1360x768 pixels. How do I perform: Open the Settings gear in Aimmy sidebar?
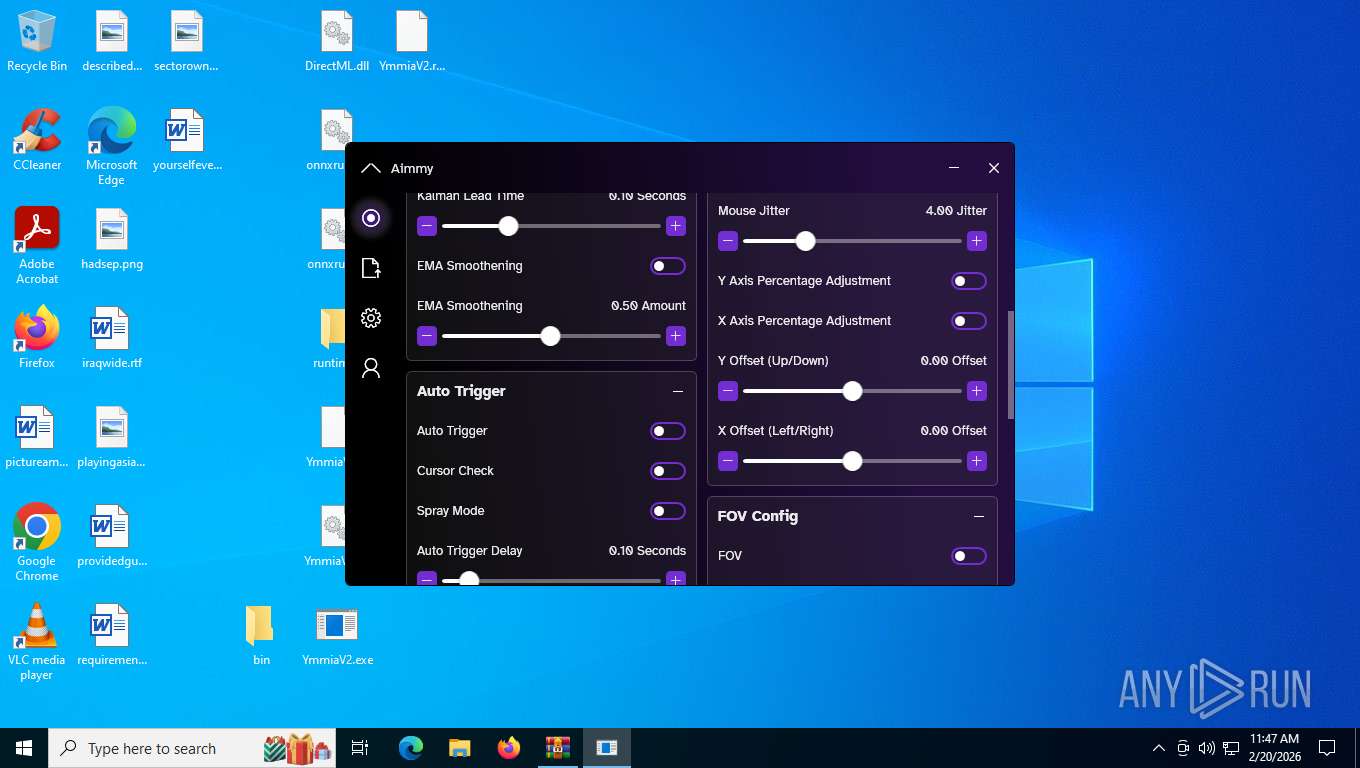coord(371,318)
